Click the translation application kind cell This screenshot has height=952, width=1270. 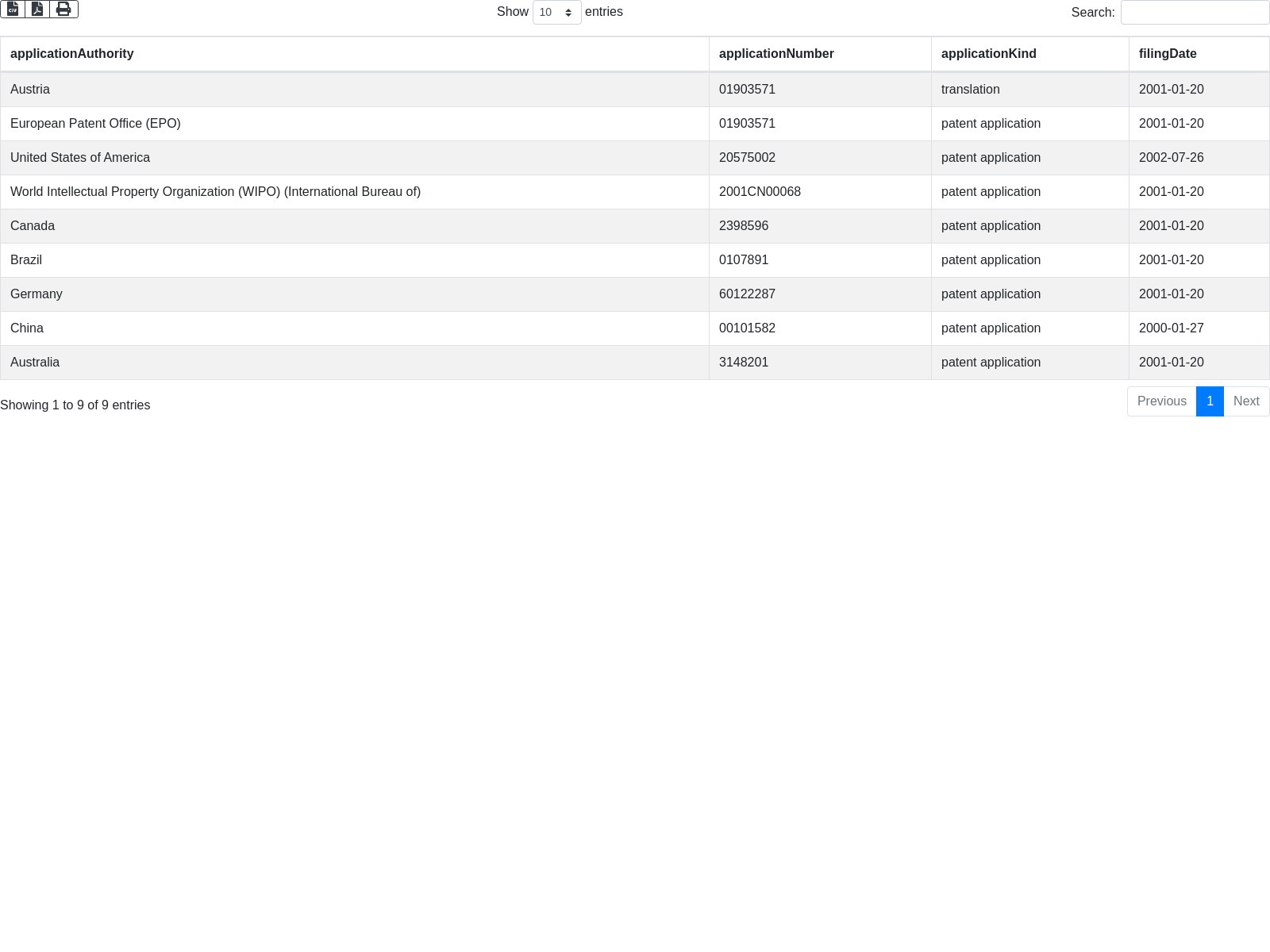(970, 90)
